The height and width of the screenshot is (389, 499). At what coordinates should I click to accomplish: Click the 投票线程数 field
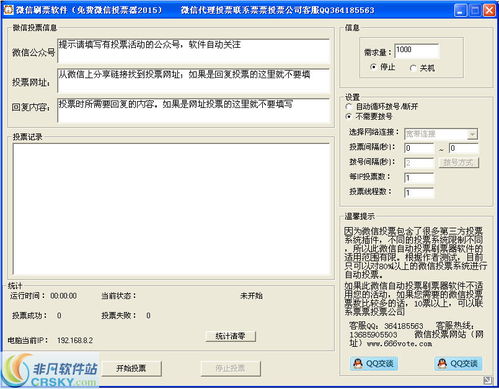point(419,193)
